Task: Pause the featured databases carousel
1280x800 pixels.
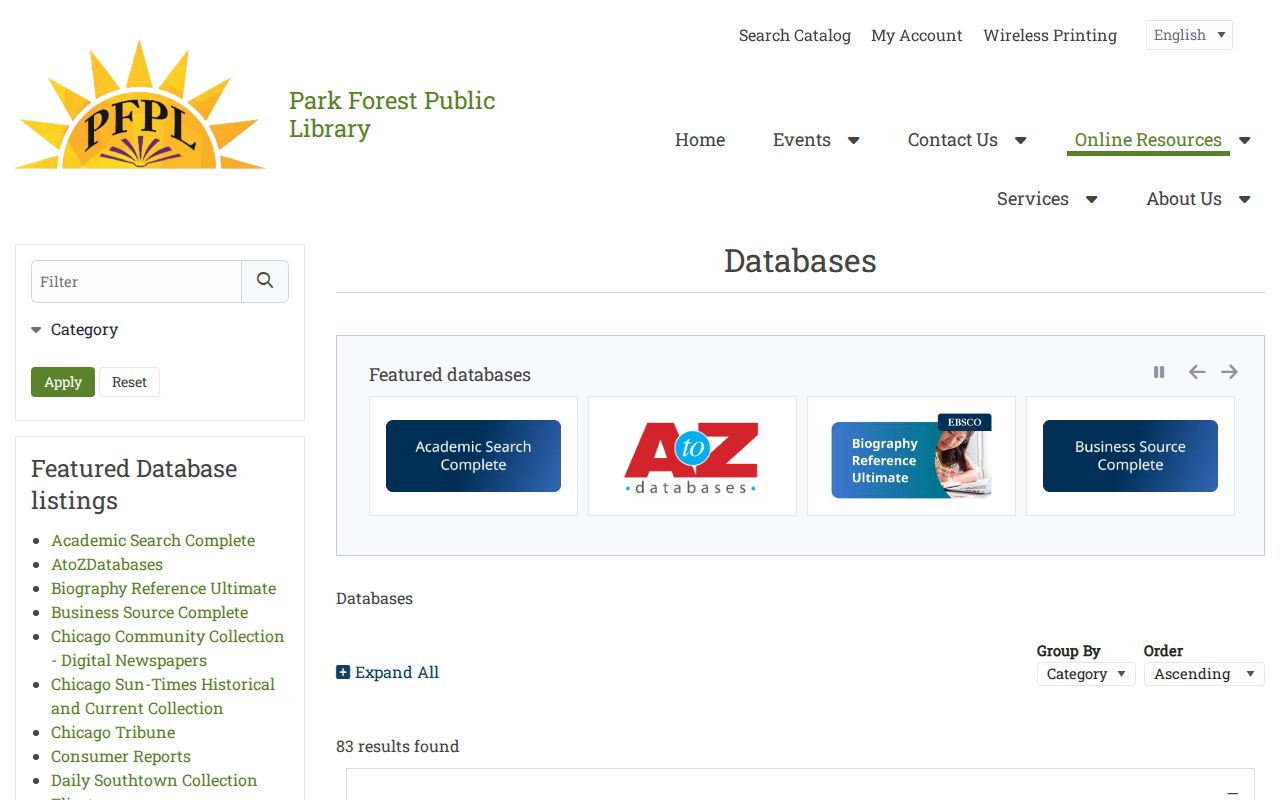Action: pos(1159,372)
